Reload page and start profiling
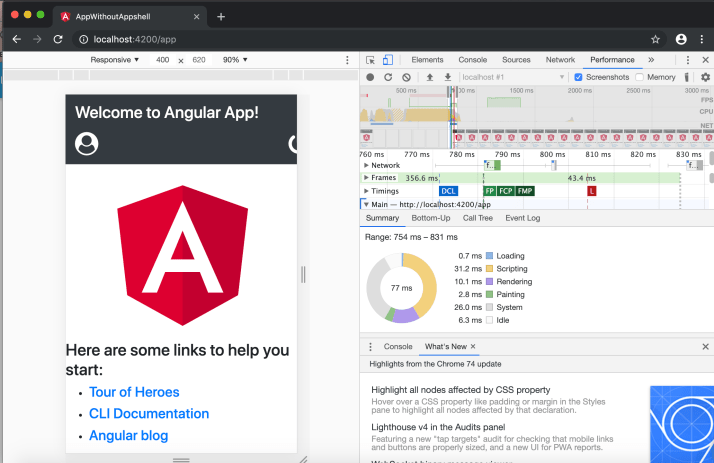The height and width of the screenshot is (463, 714). coord(388,77)
